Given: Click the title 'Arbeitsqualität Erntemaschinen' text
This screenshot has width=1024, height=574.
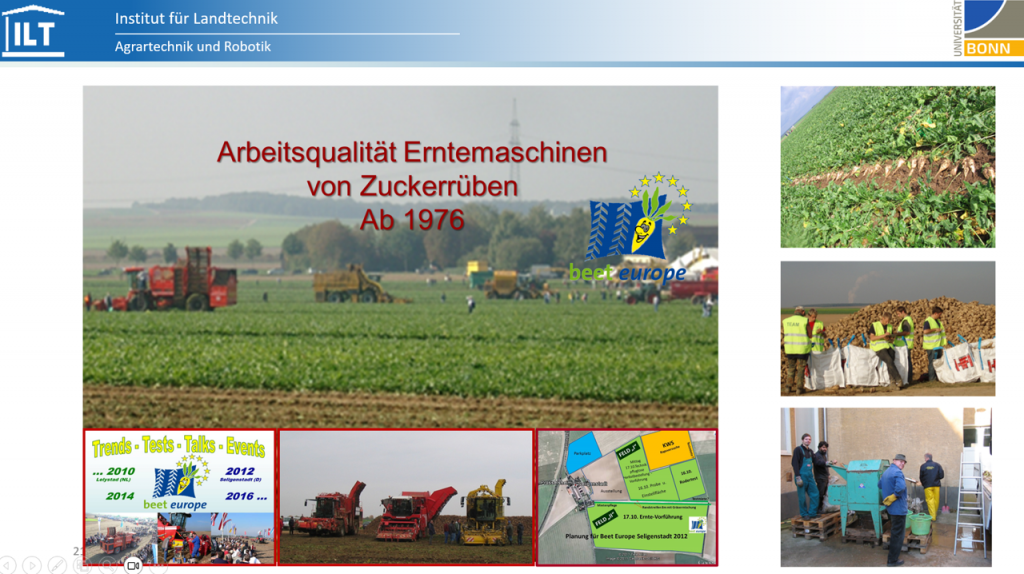Looking at the screenshot, I should [412, 153].
